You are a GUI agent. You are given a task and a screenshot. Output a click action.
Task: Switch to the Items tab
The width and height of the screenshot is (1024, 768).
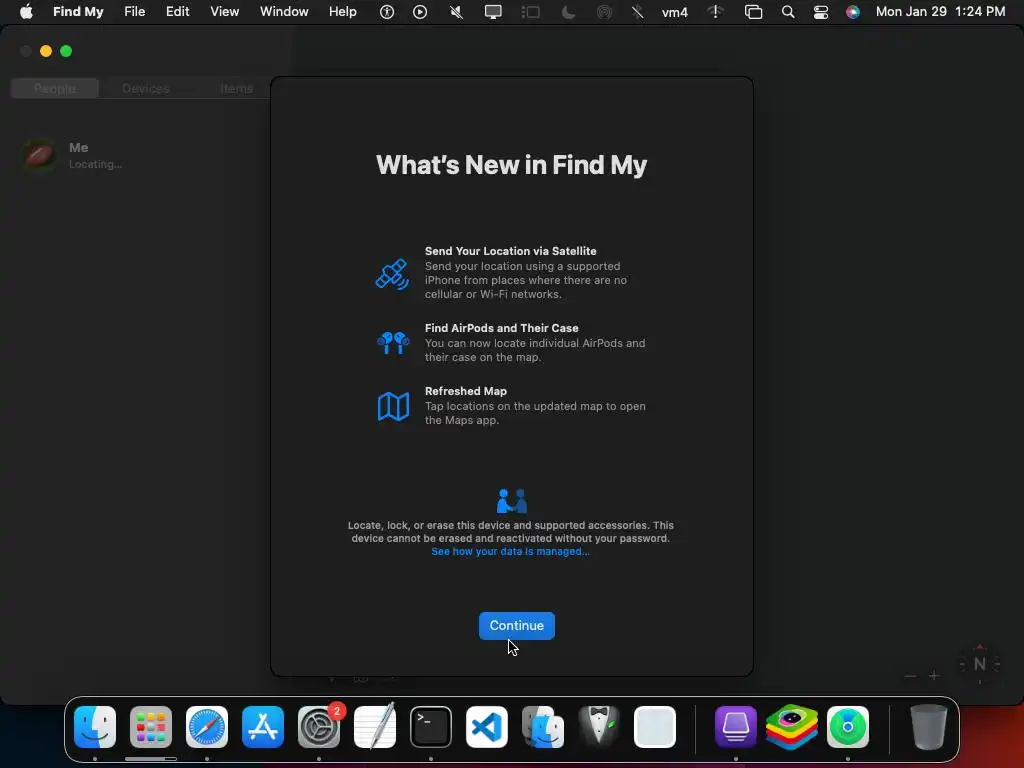pyautogui.click(x=236, y=88)
